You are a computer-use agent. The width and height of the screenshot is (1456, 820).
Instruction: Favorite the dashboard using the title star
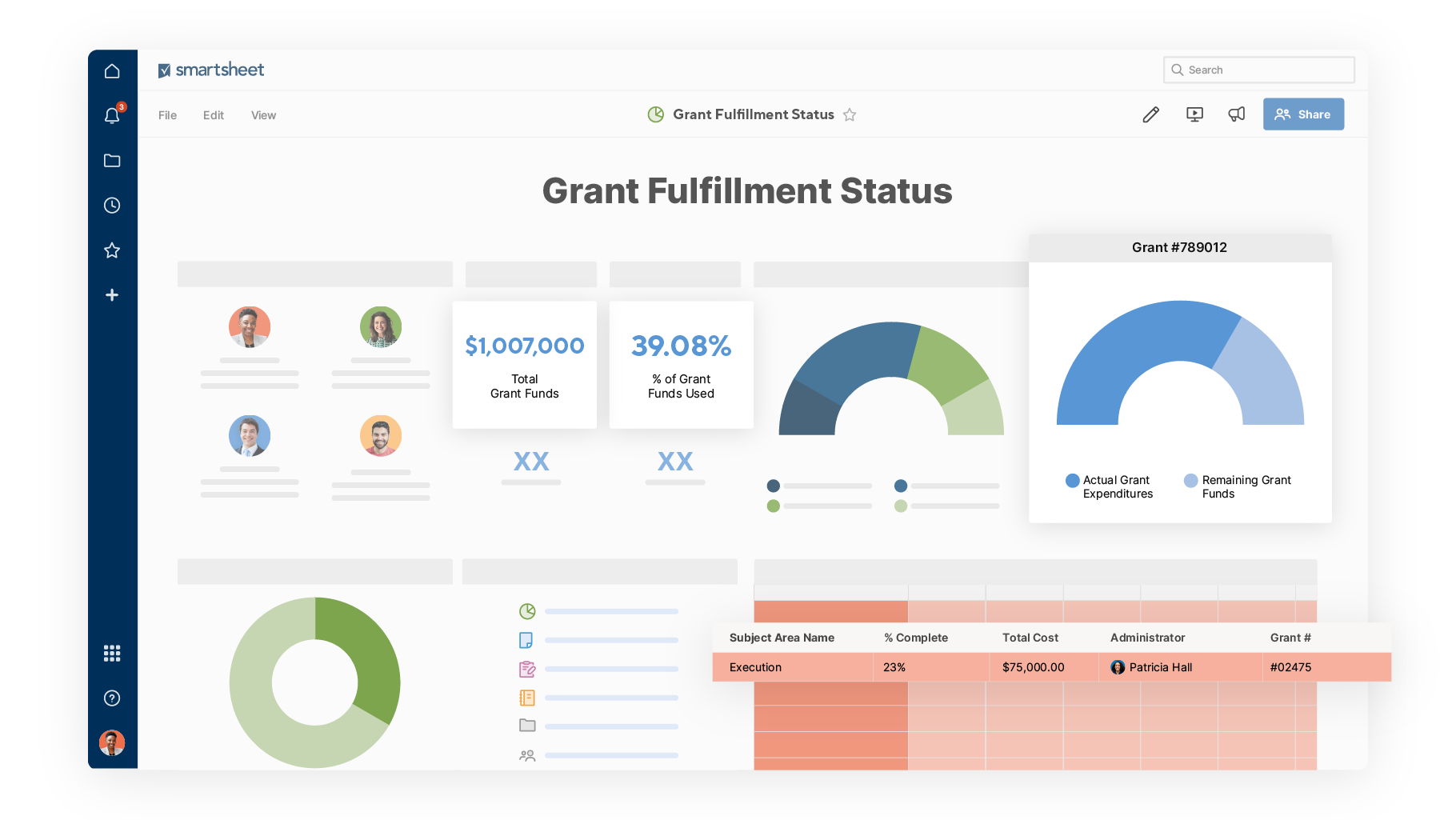pos(850,114)
